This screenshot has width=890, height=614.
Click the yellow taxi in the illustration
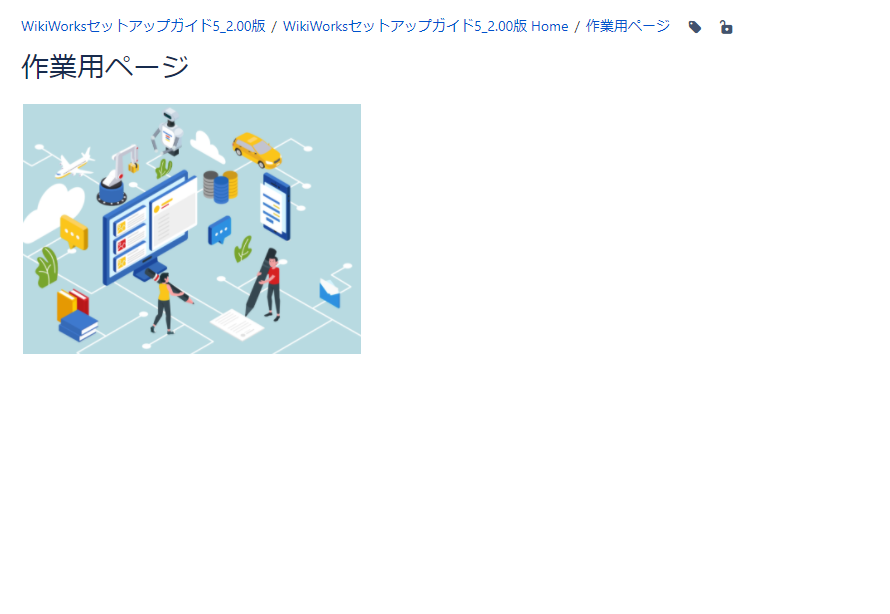tap(257, 149)
